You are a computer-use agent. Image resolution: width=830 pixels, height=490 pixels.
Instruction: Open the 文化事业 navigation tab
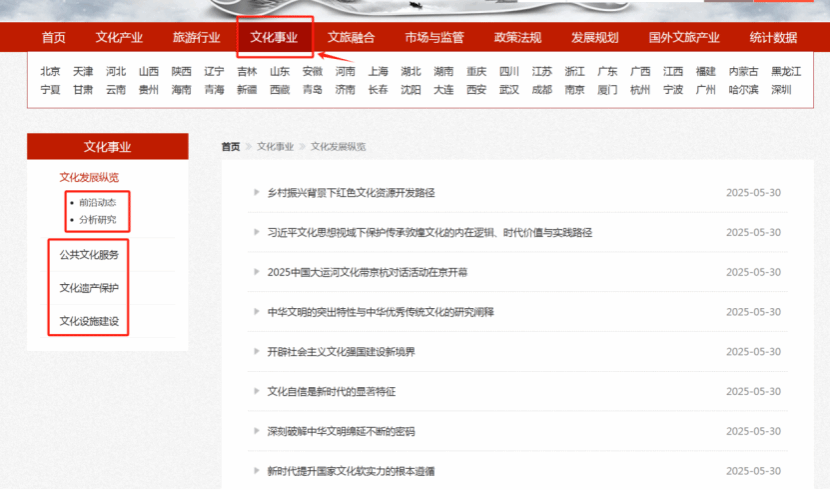[x=274, y=38]
